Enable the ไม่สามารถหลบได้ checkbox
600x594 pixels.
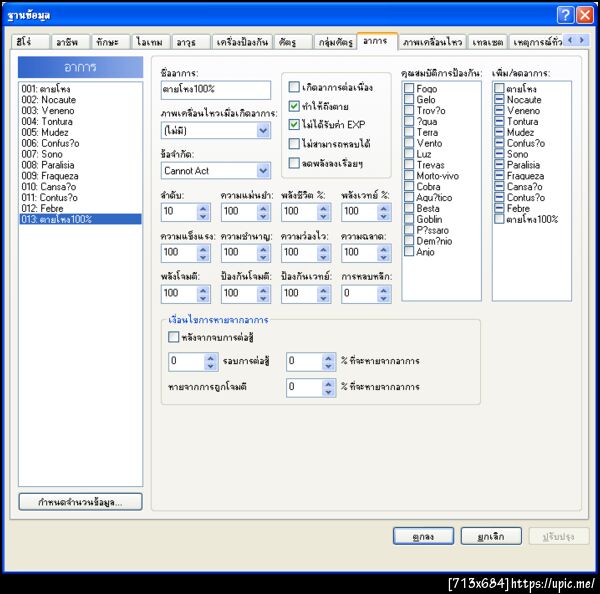click(294, 144)
